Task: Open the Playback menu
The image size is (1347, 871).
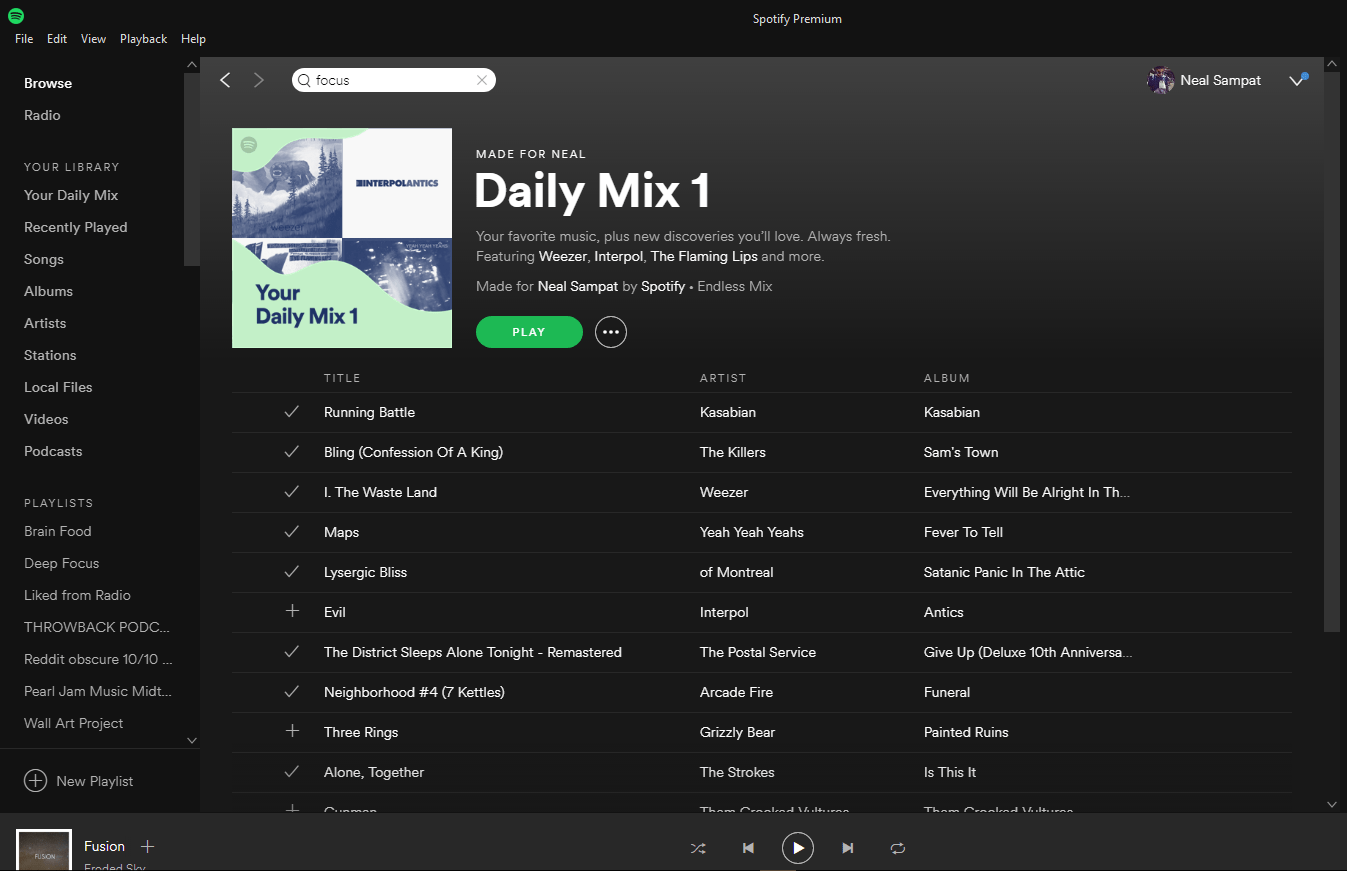Action: point(143,39)
